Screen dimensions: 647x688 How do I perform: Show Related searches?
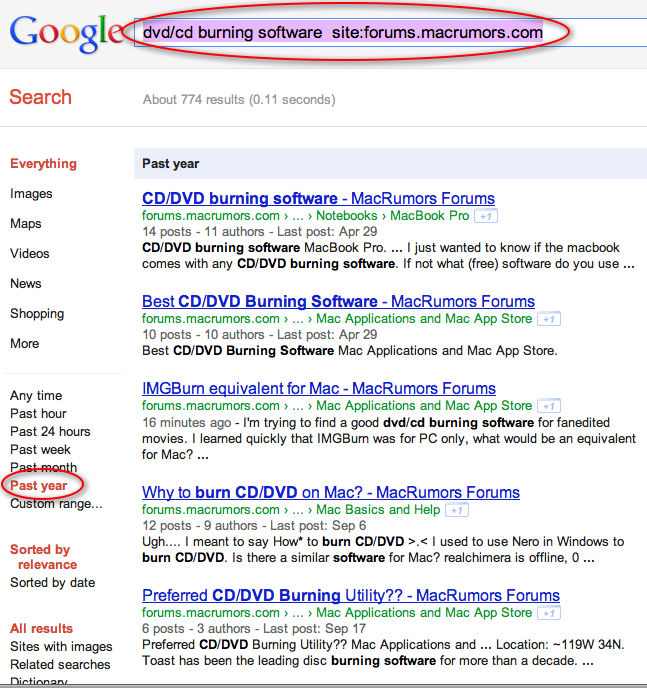(x=60, y=665)
